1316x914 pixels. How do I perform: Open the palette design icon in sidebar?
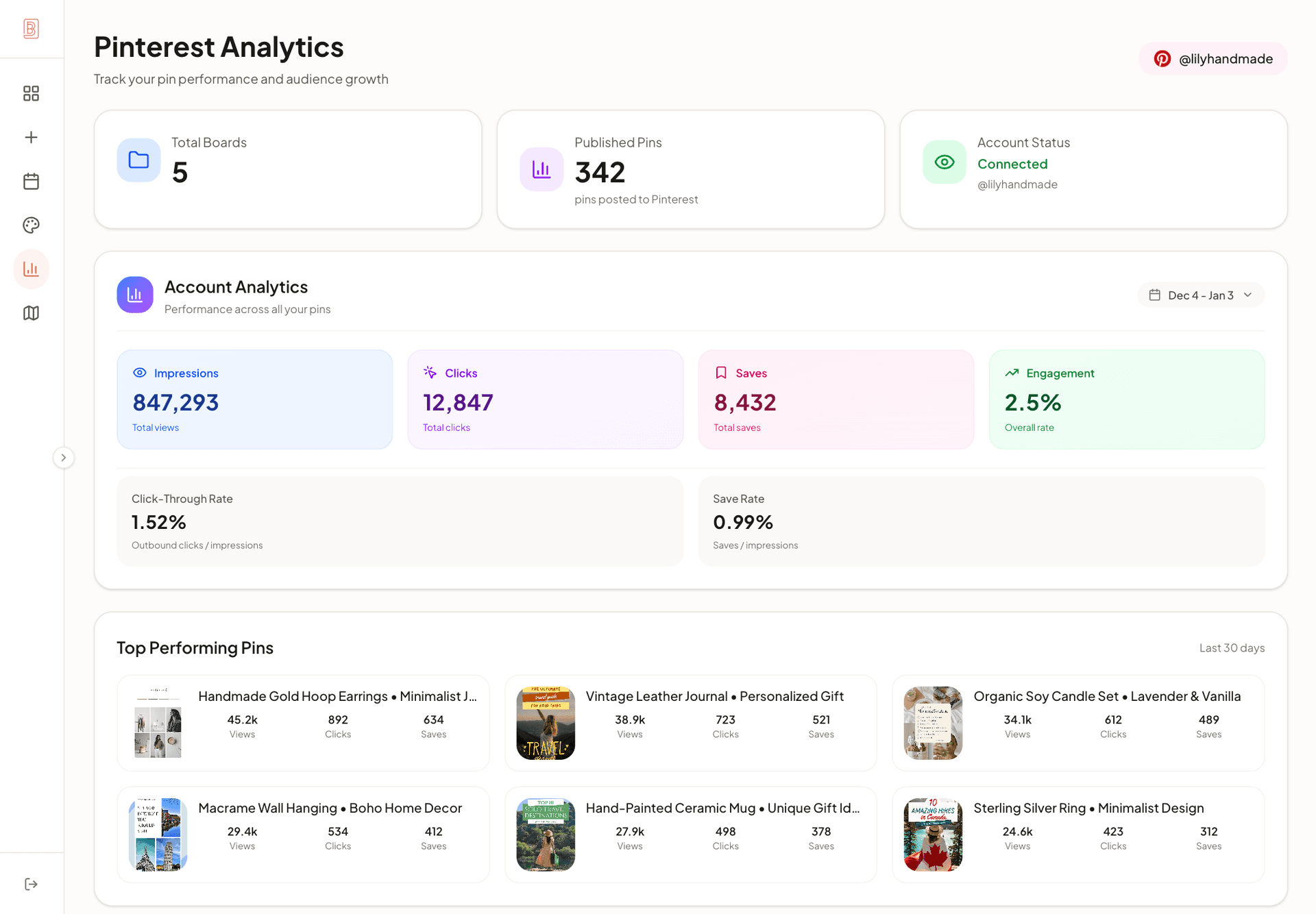pyautogui.click(x=31, y=225)
